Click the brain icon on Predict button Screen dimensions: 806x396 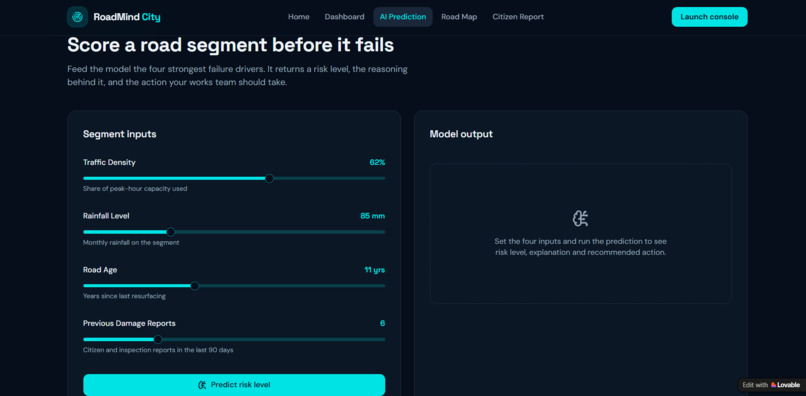pos(202,385)
